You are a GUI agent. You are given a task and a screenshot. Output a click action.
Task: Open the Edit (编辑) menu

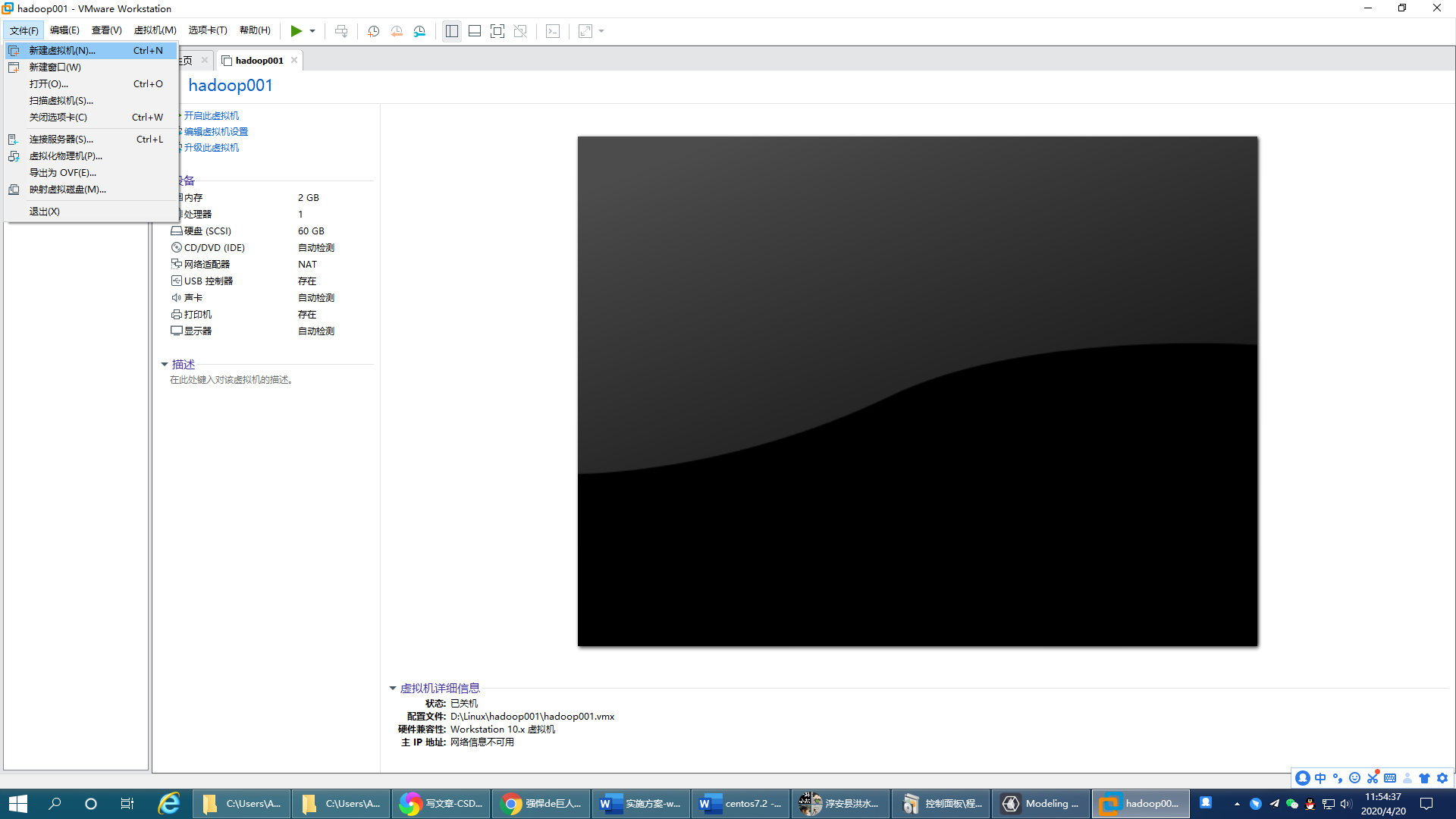[64, 30]
